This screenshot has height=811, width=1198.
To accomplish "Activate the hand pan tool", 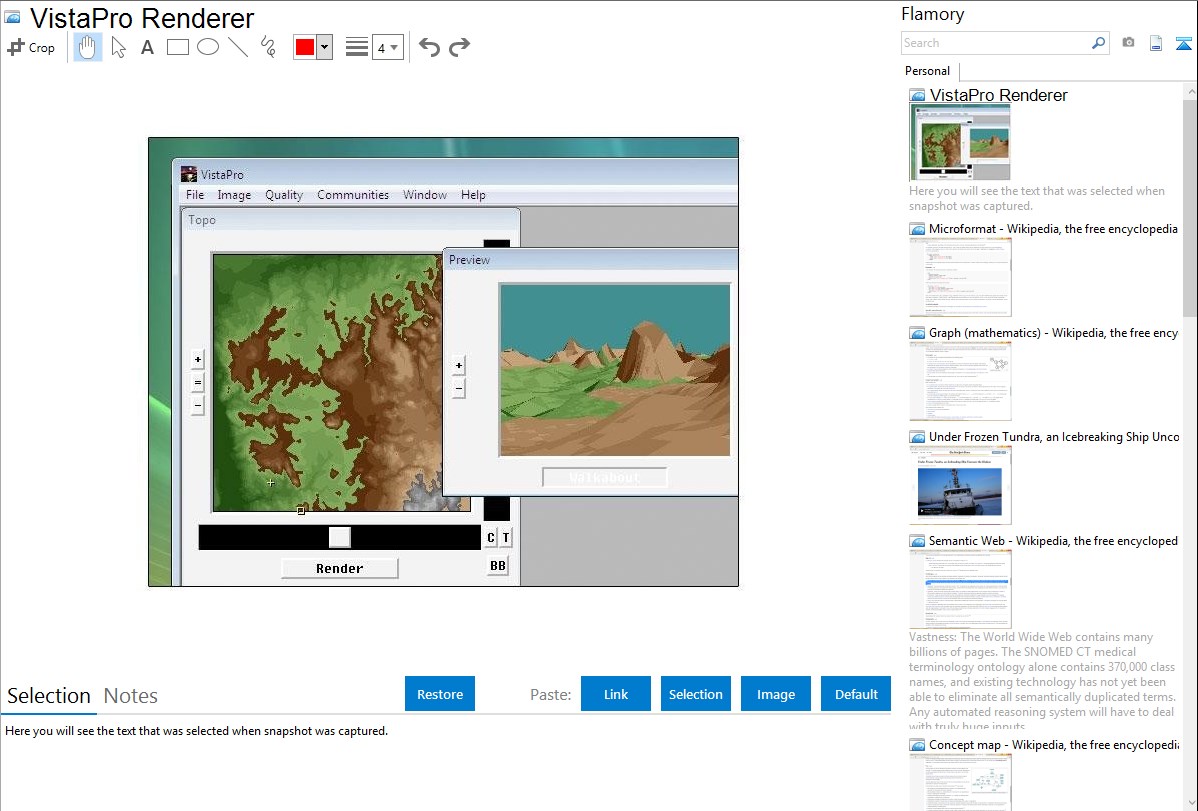I will 87,47.
